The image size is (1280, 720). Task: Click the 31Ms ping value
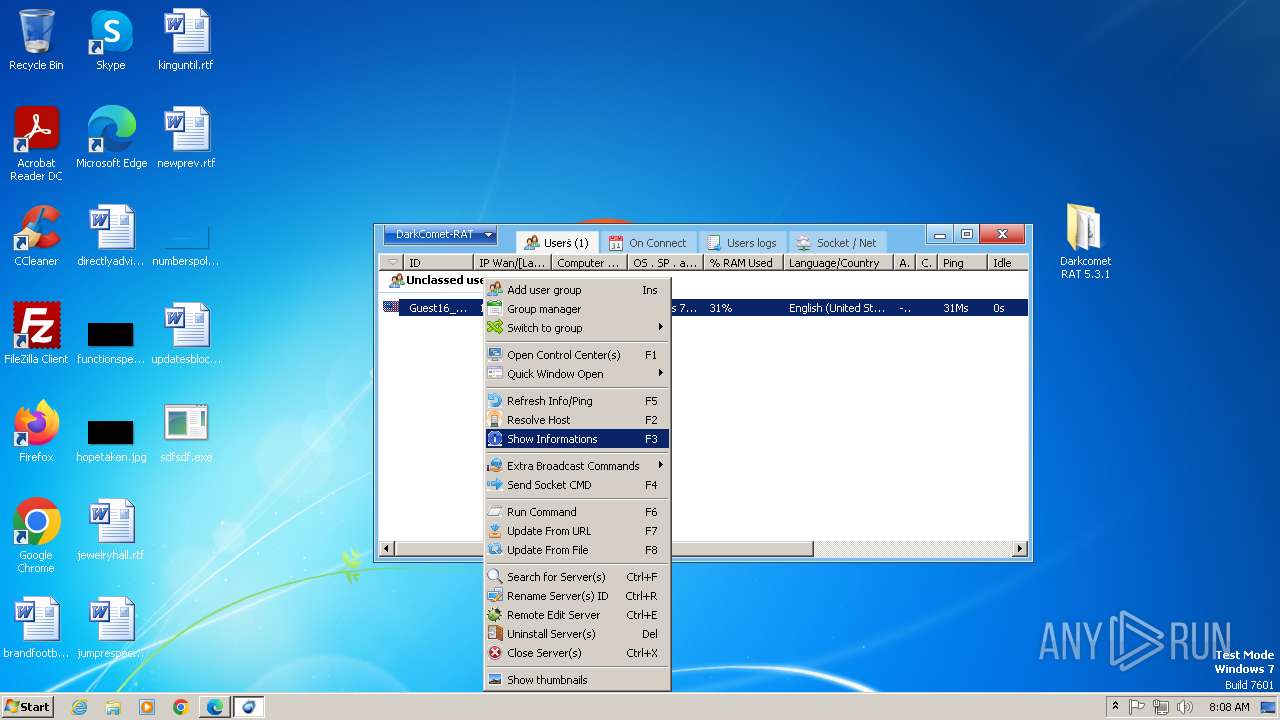coord(956,308)
